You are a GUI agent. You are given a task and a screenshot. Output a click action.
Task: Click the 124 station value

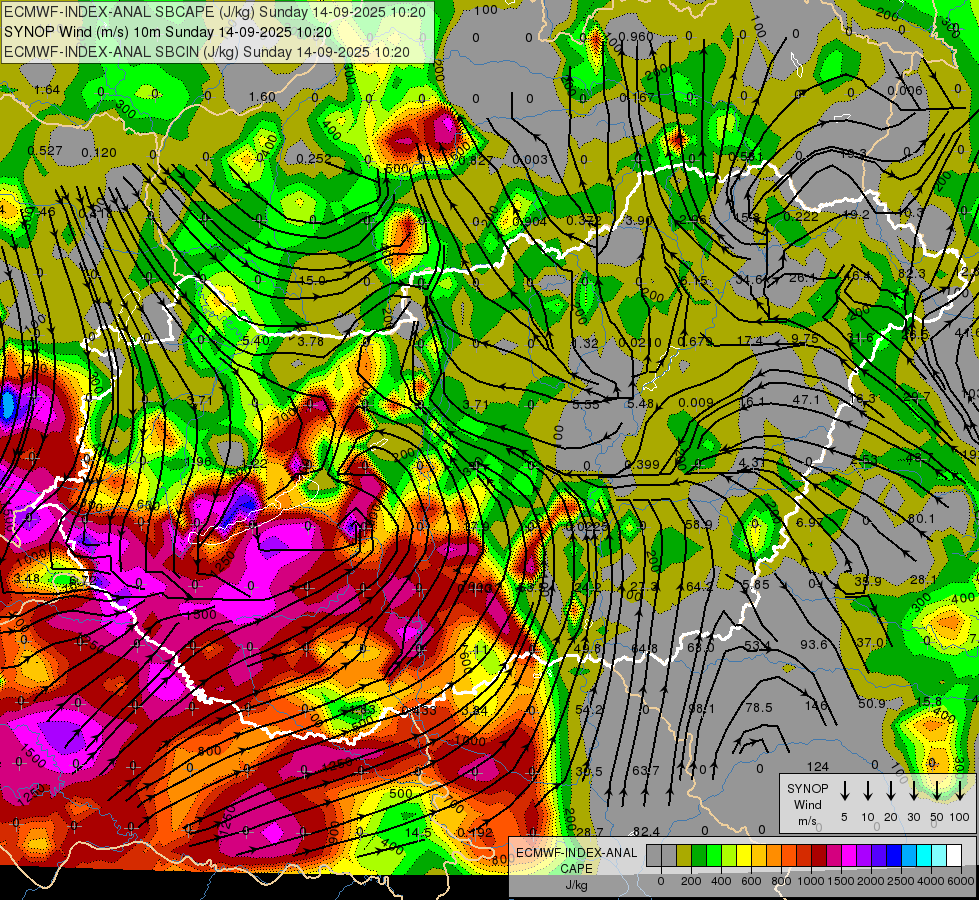pyautogui.click(x=817, y=766)
